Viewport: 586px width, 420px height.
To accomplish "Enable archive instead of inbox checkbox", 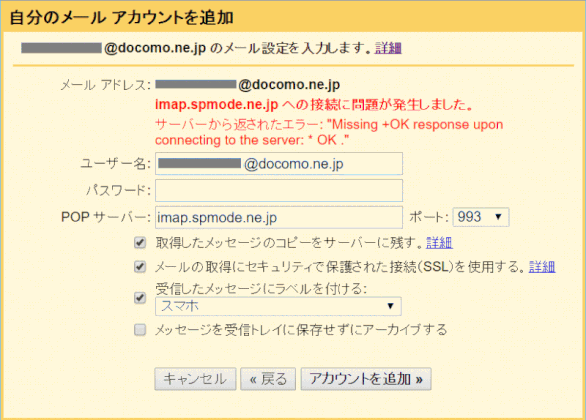I will pos(140,330).
